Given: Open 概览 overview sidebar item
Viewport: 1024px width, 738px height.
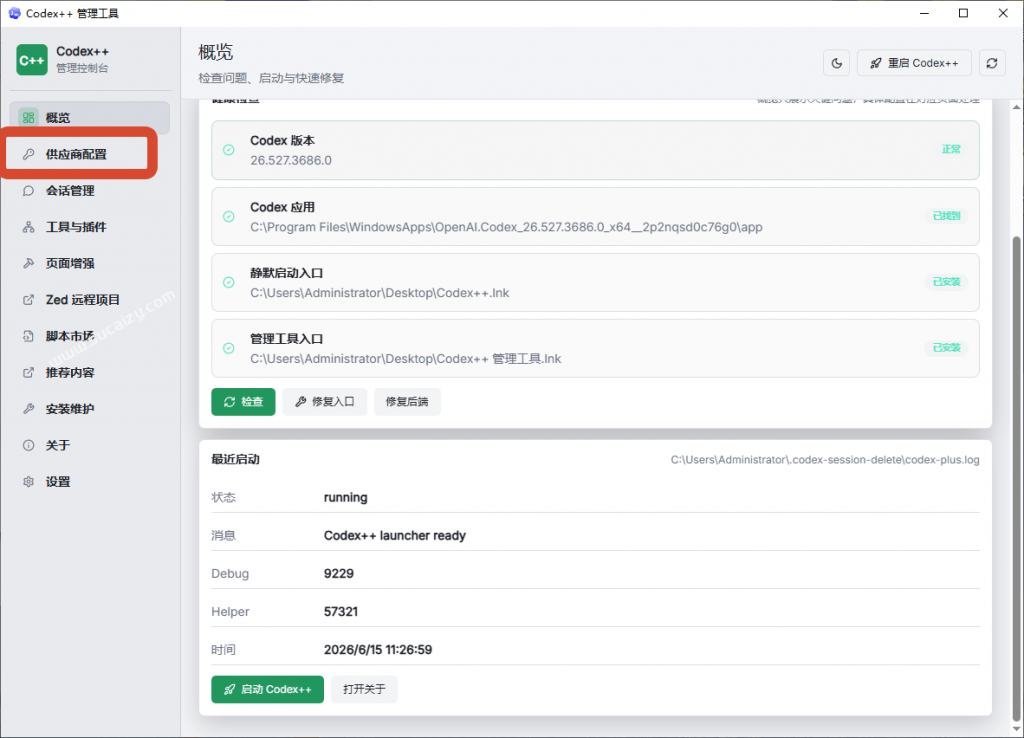Looking at the screenshot, I should tap(90, 118).
